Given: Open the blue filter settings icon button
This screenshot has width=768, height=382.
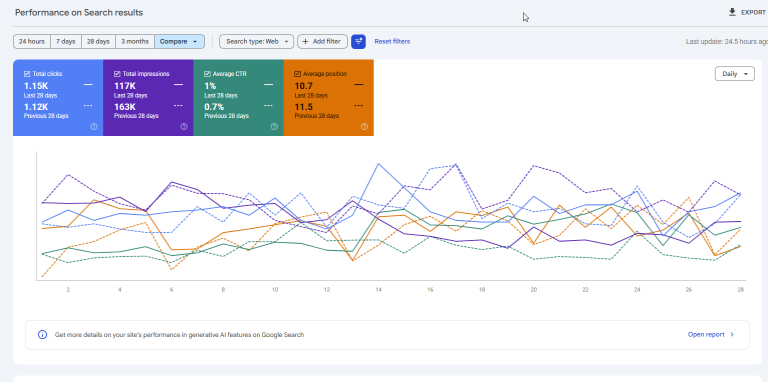Looking at the screenshot, I should point(359,42).
